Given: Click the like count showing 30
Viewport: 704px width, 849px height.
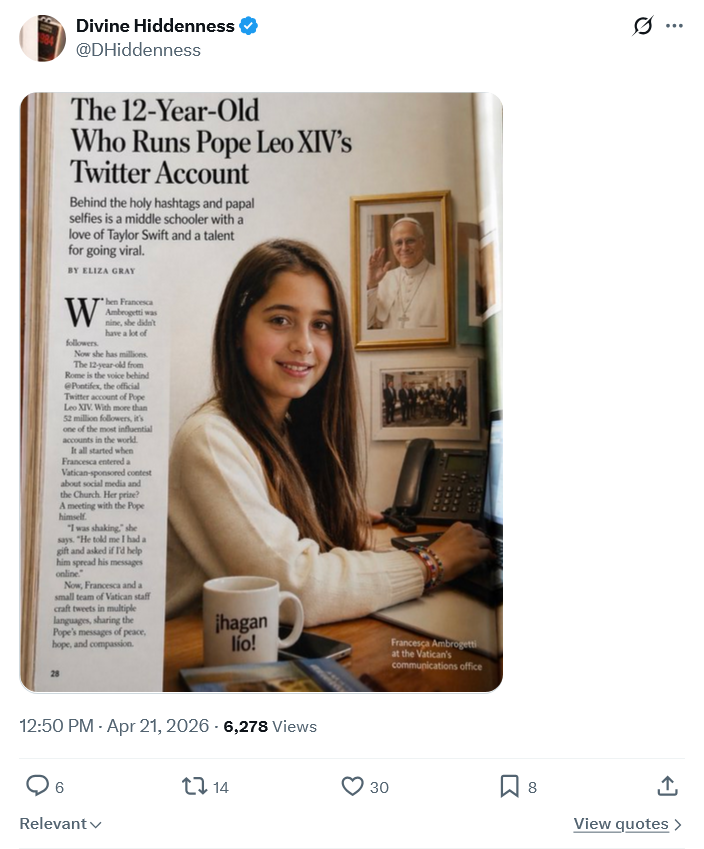Looking at the screenshot, I should [379, 788].
